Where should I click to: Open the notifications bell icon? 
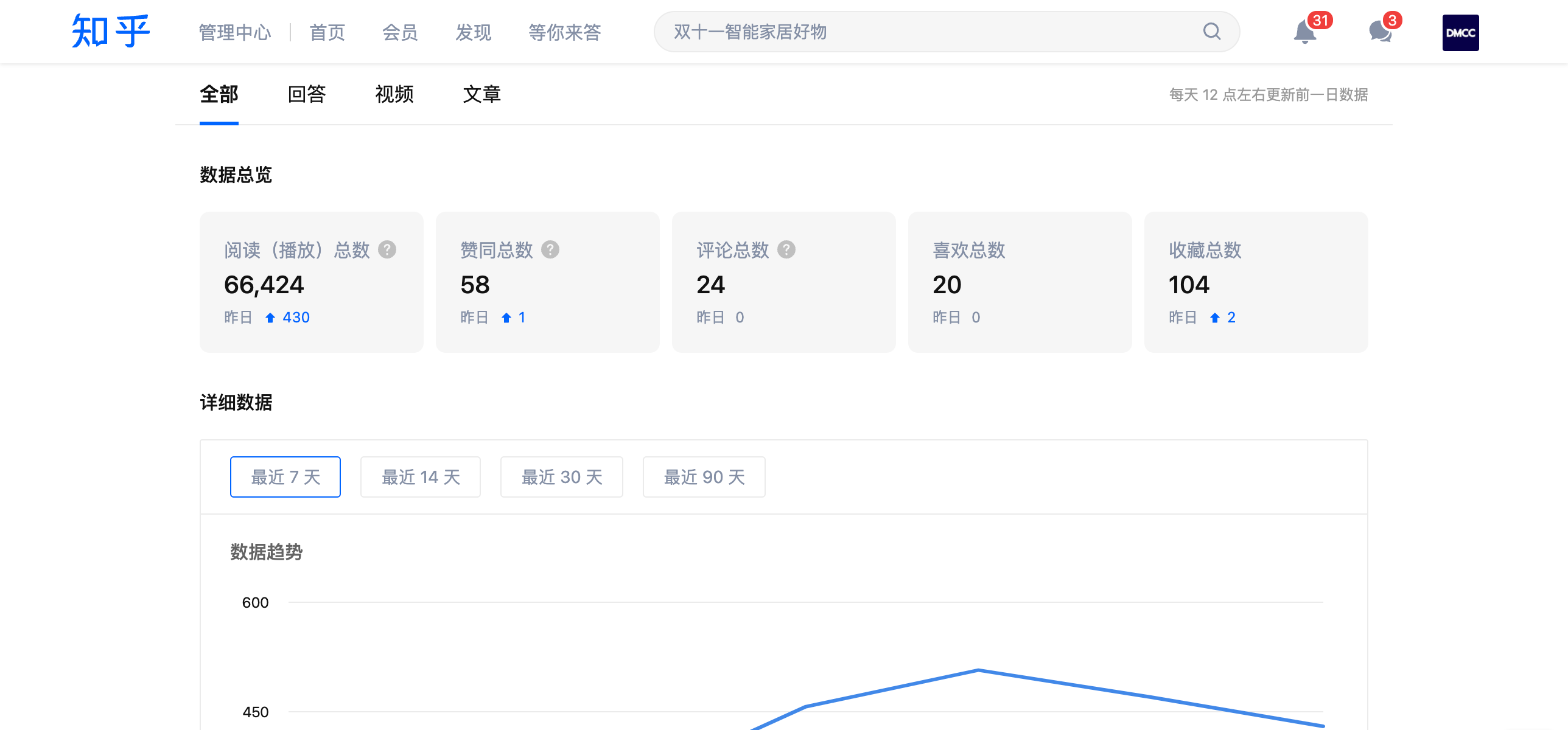pyautogui.click(x=1304, y=32)
